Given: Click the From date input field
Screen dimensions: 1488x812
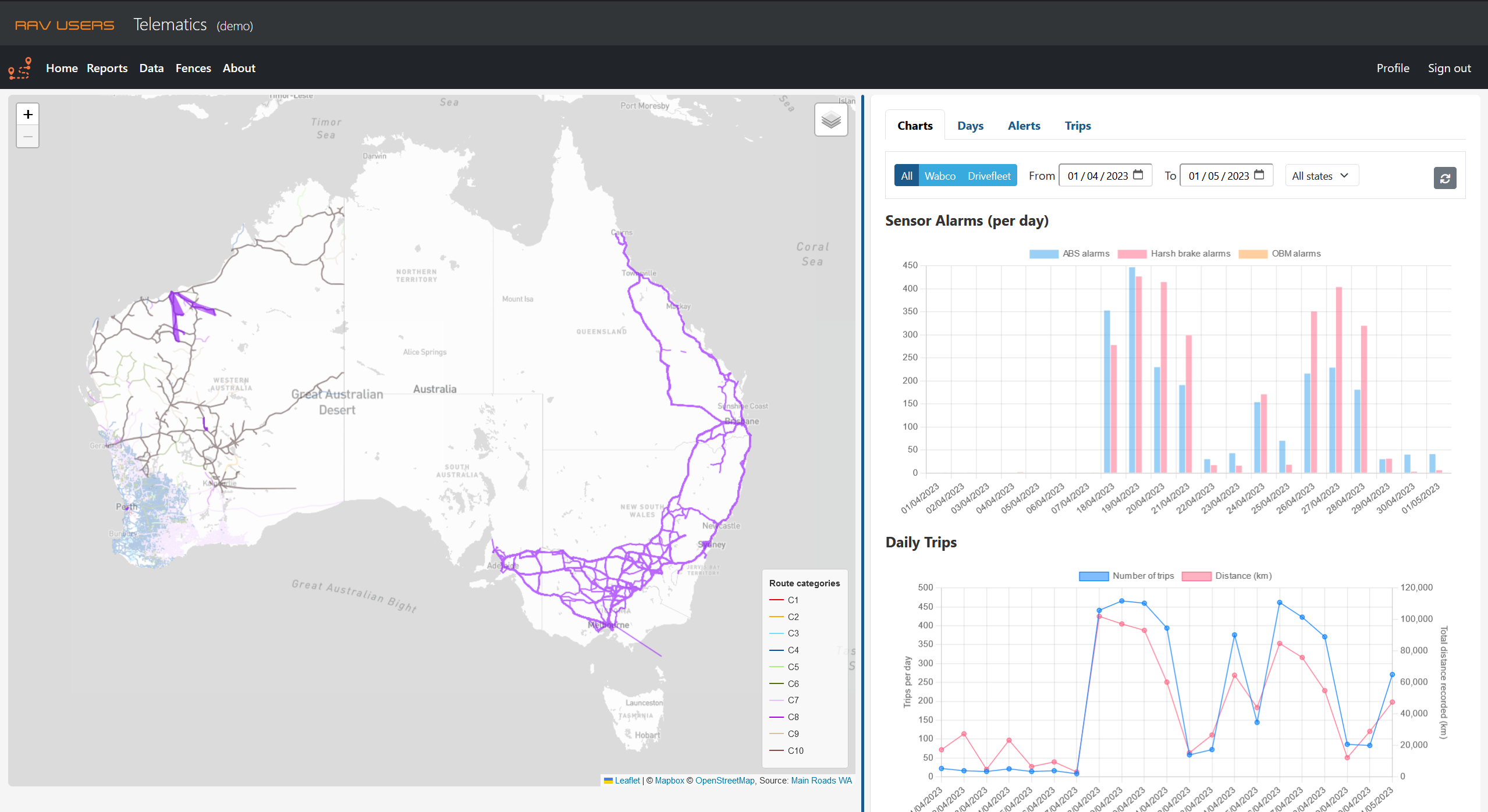Looking at the screenshot, I should [1097, 176].
